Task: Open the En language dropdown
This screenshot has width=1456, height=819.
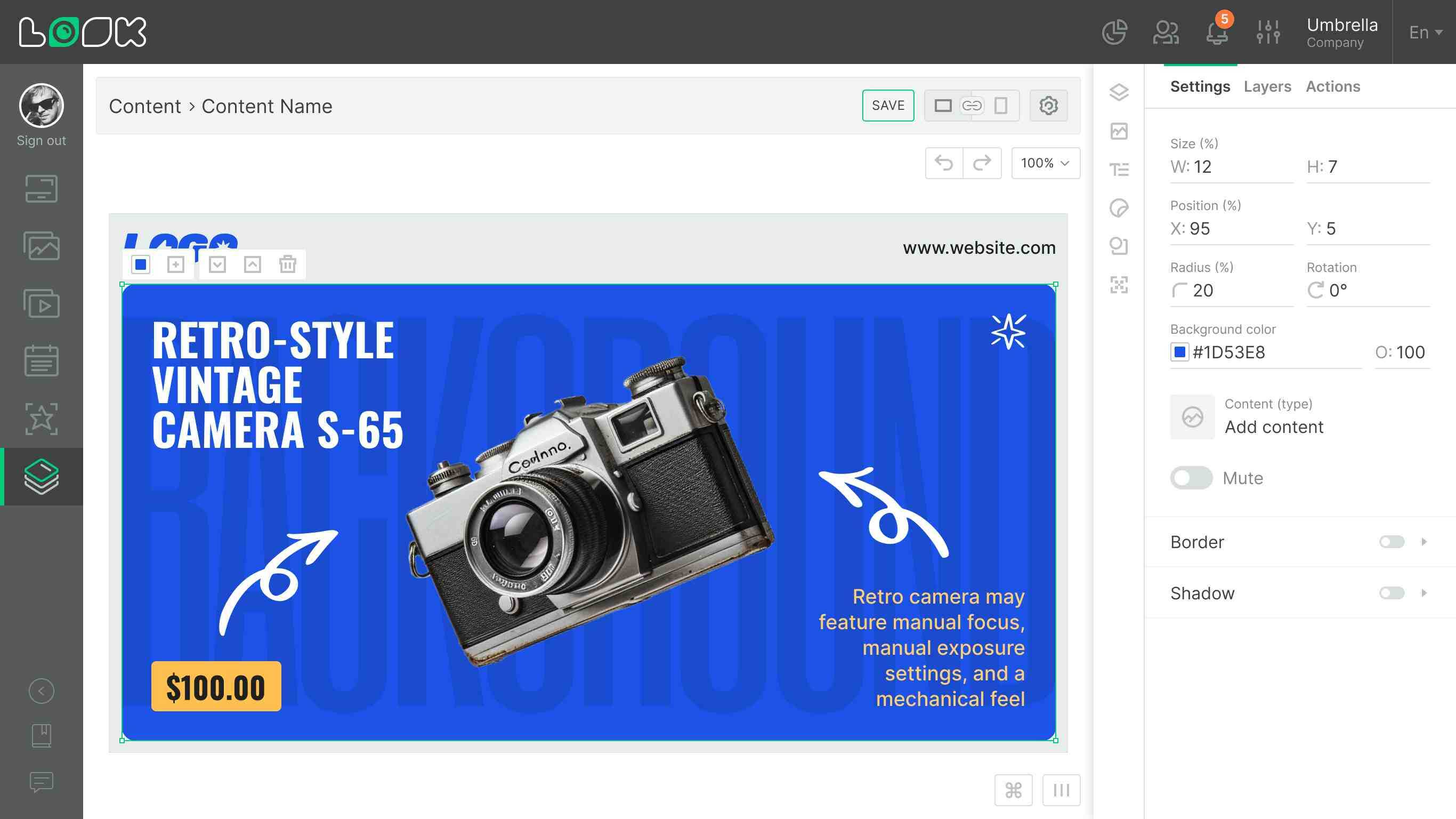Action: click(x=1425, y=32)
